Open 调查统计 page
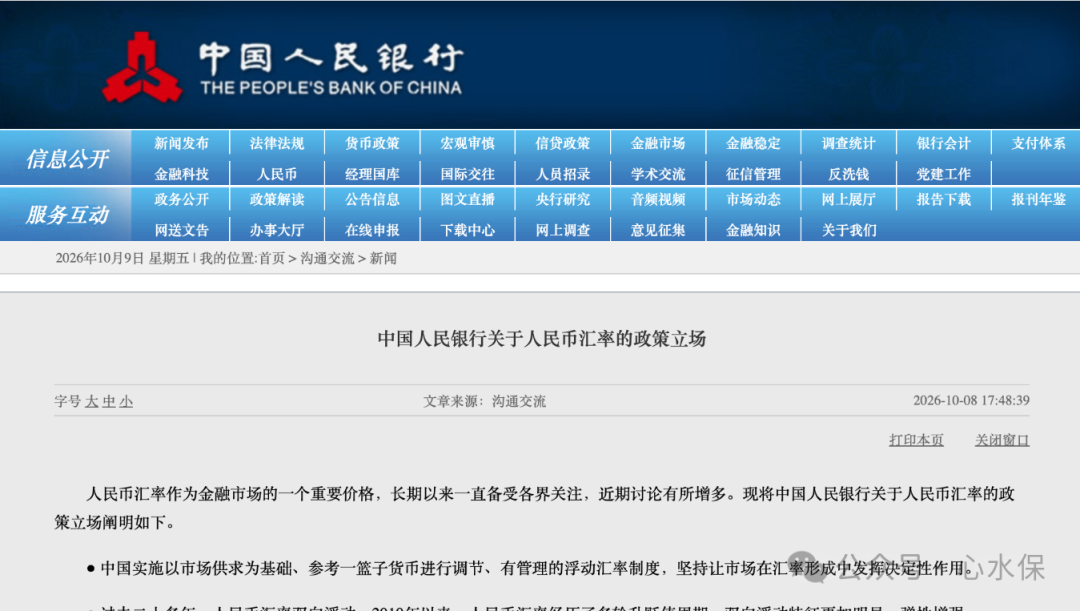This screenshot has height=611, width=1080. 849,143
